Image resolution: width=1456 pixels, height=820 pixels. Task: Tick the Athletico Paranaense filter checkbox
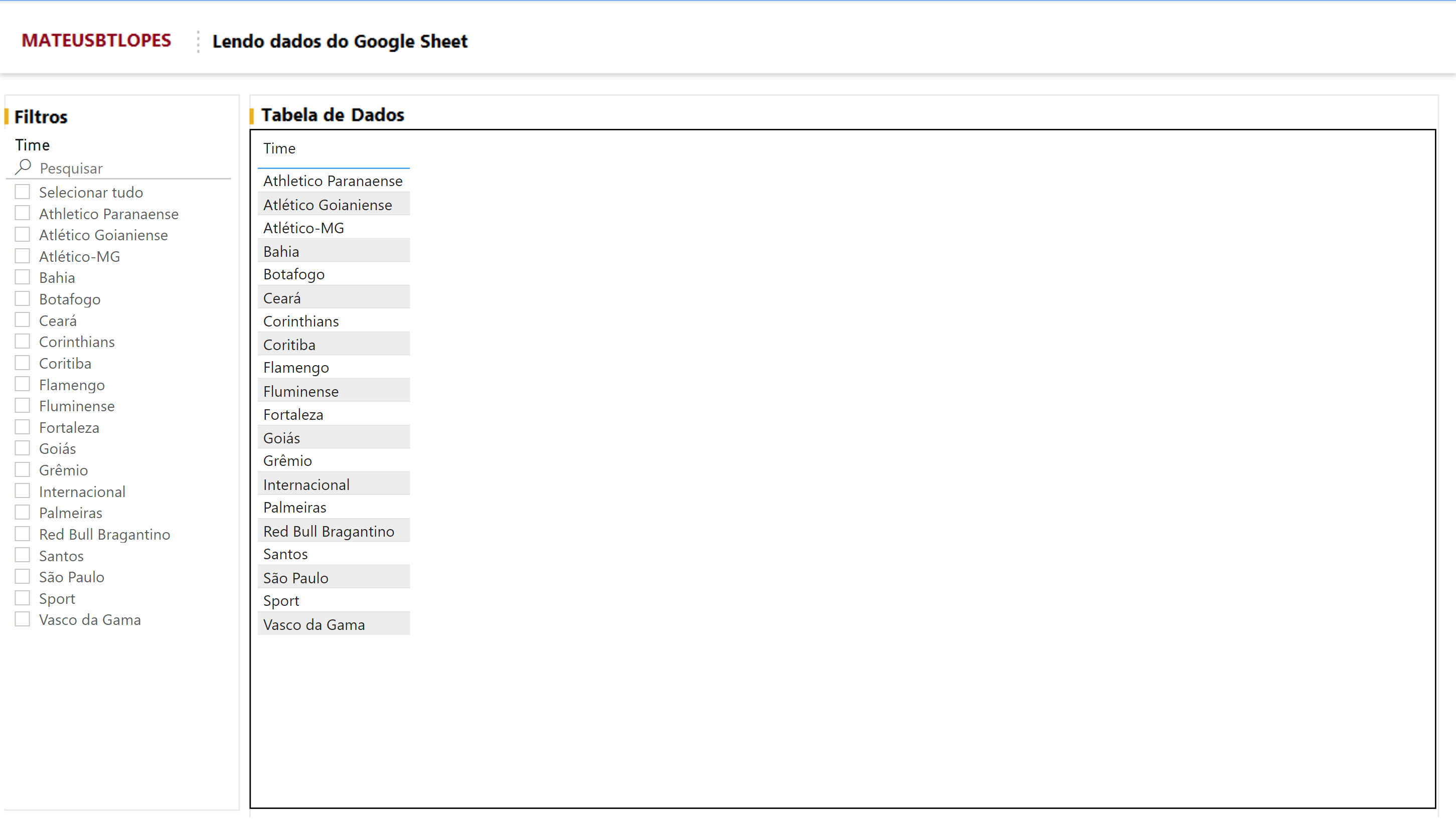click(22, 214)
